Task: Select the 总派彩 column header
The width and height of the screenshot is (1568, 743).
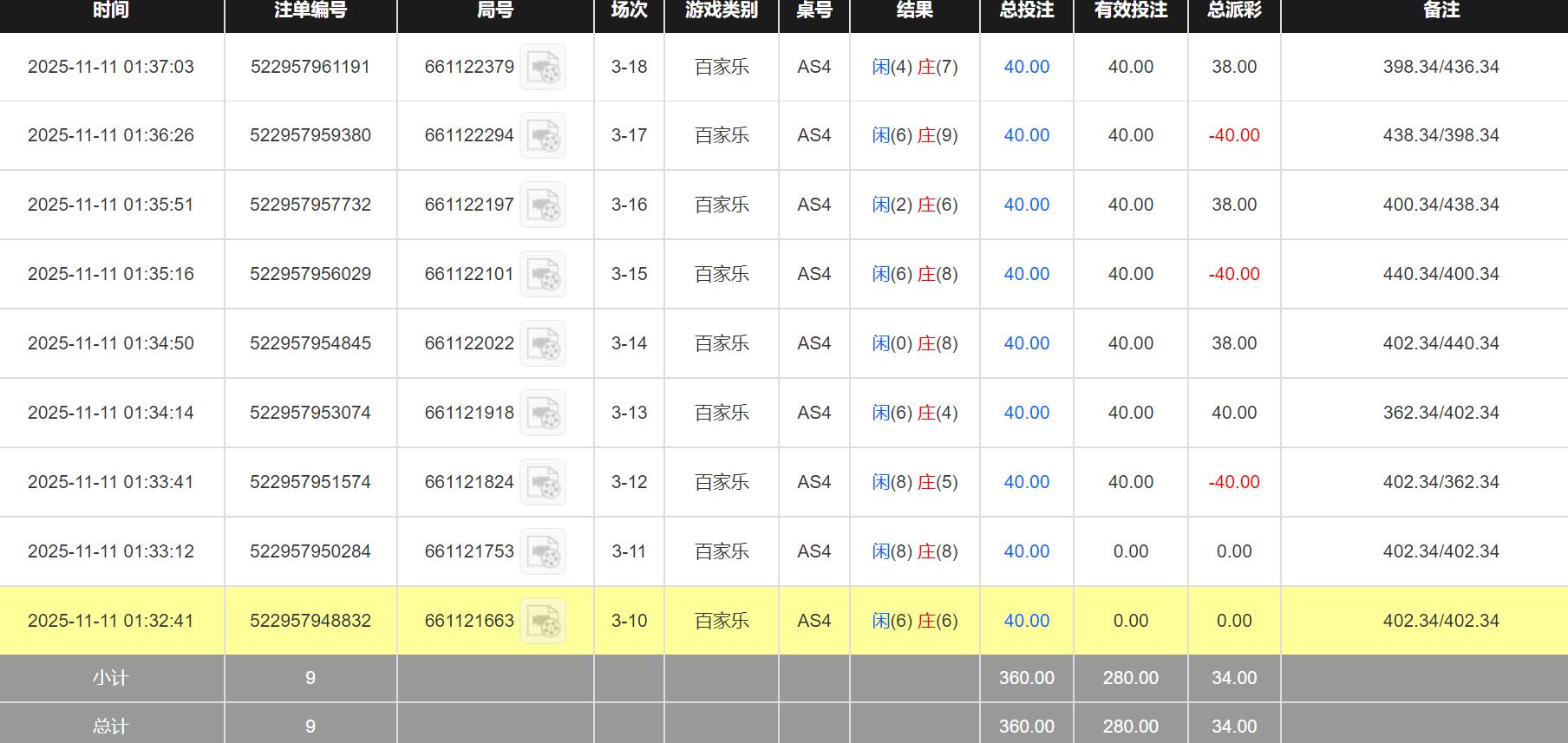Action: [x=1233, y=10]
